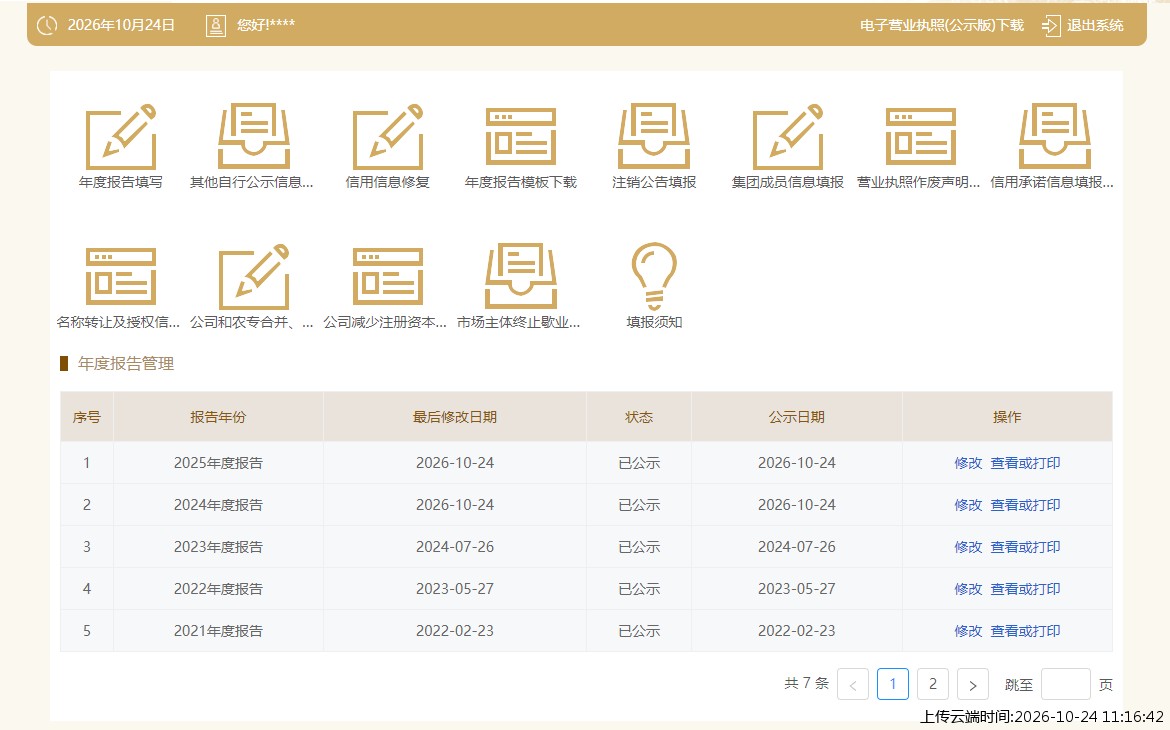Click the 公示日期 column header
The height and width of the screenshot is (730, 1170).
coord(797,417)
